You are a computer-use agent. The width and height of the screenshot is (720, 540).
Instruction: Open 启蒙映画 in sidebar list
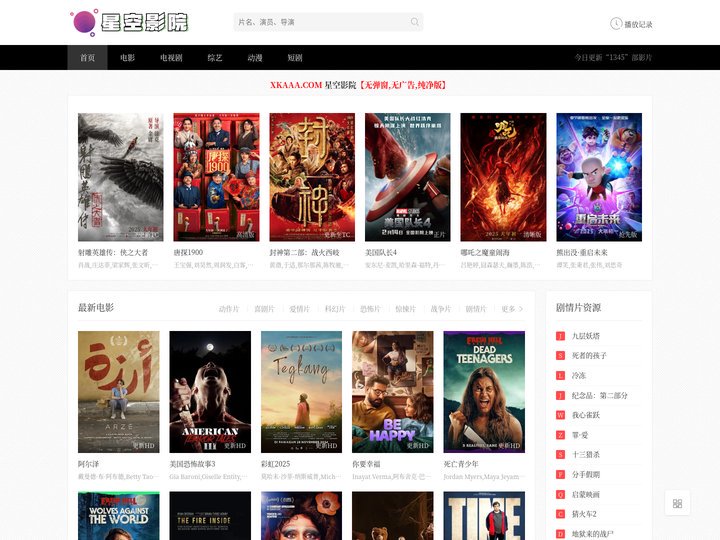pyautogui.click(x=585, y=495)
